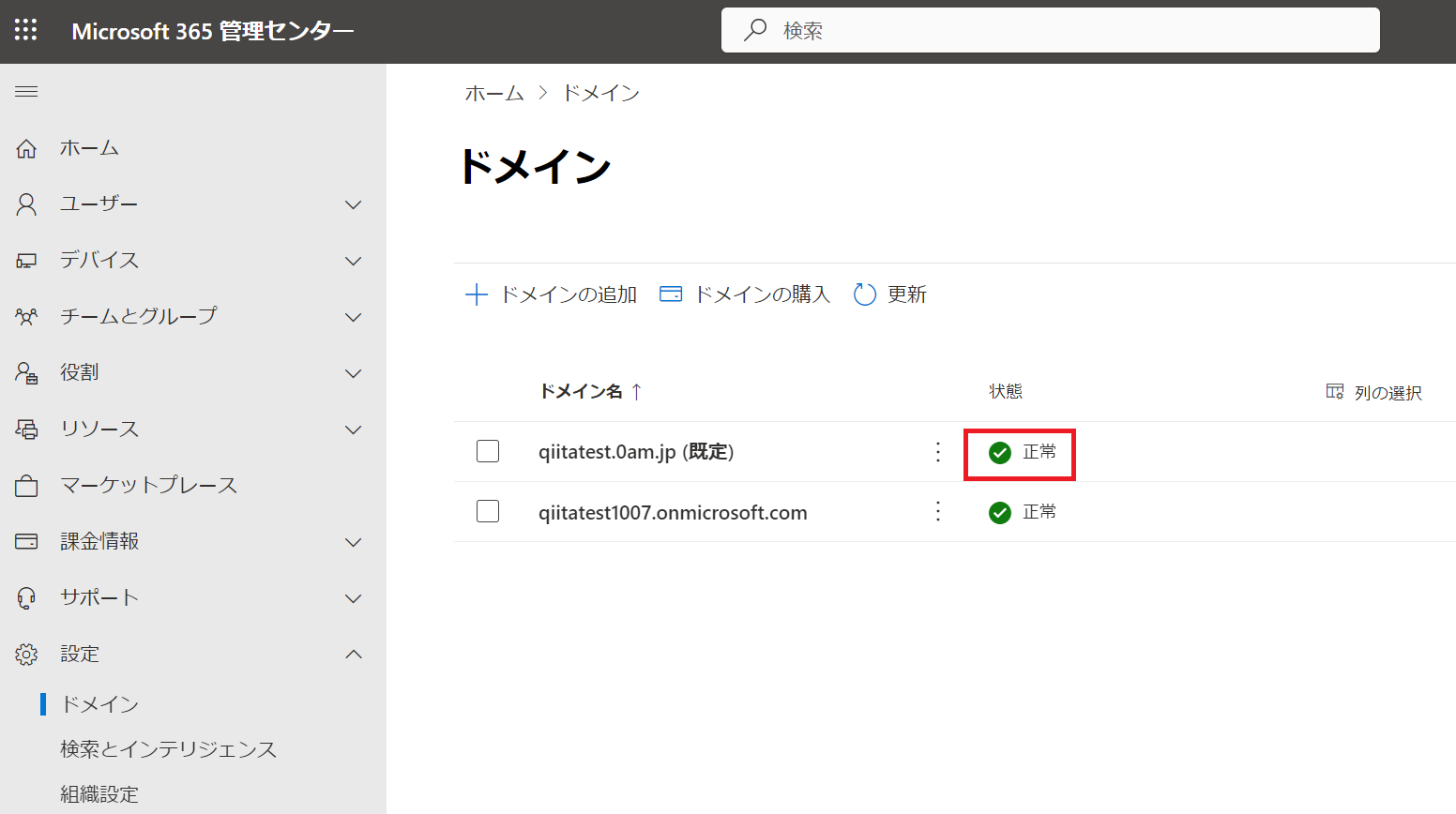Collapse the navigation menu hamburger icon
Screen dimensions: 1456x814
click(26, 92)
